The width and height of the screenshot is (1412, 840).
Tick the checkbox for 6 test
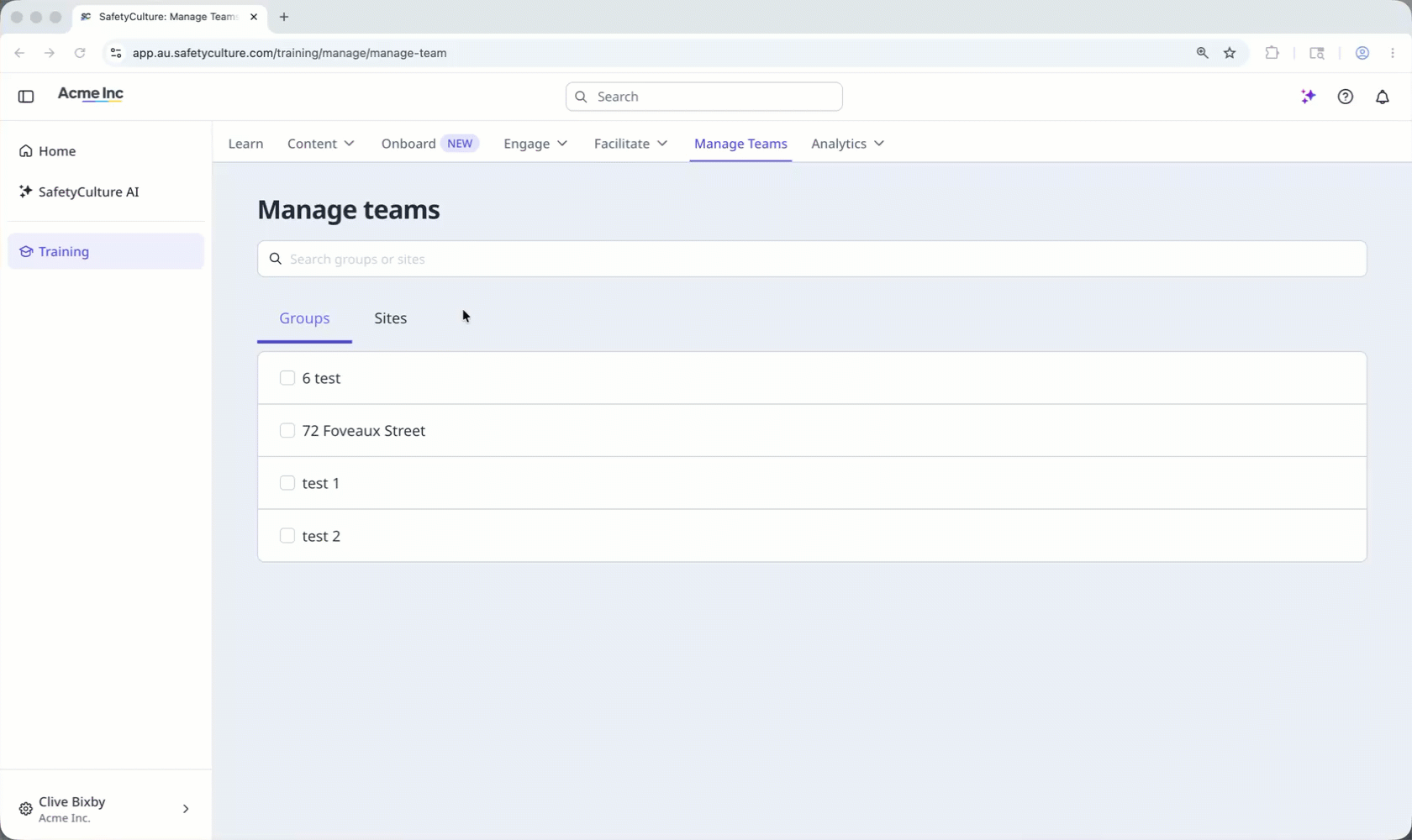(x=287, y=378)
